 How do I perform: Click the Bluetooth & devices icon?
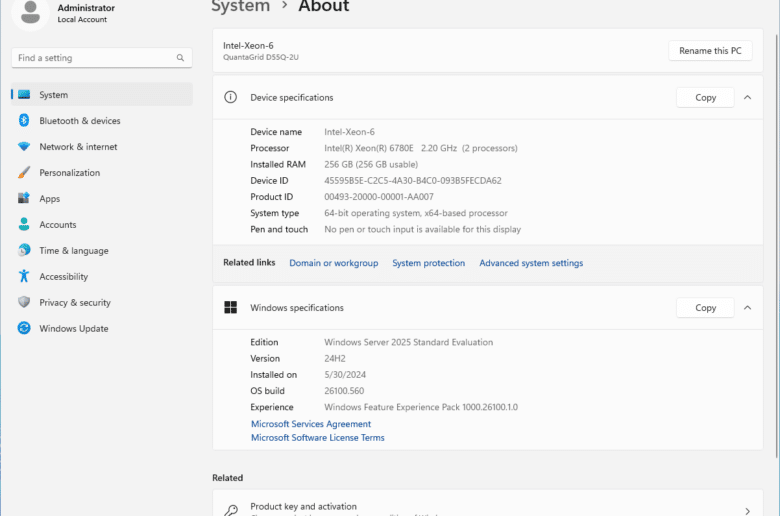point(24,120)
